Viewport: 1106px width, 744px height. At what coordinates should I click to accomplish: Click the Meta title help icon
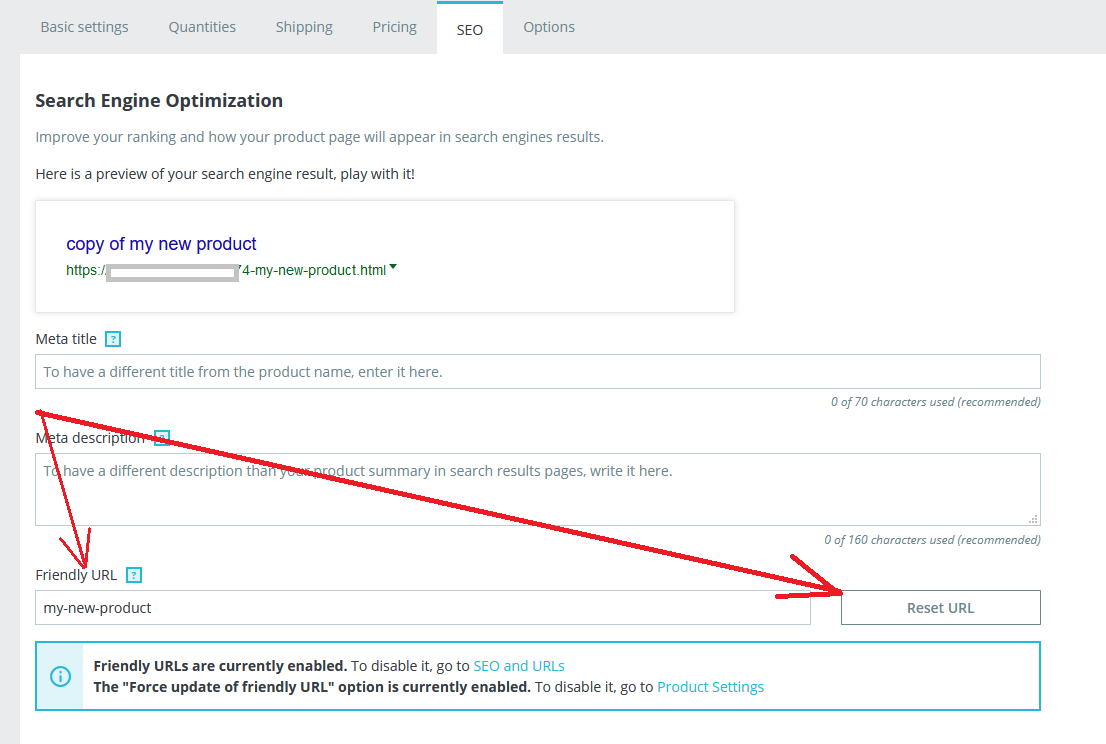(113, 339)
